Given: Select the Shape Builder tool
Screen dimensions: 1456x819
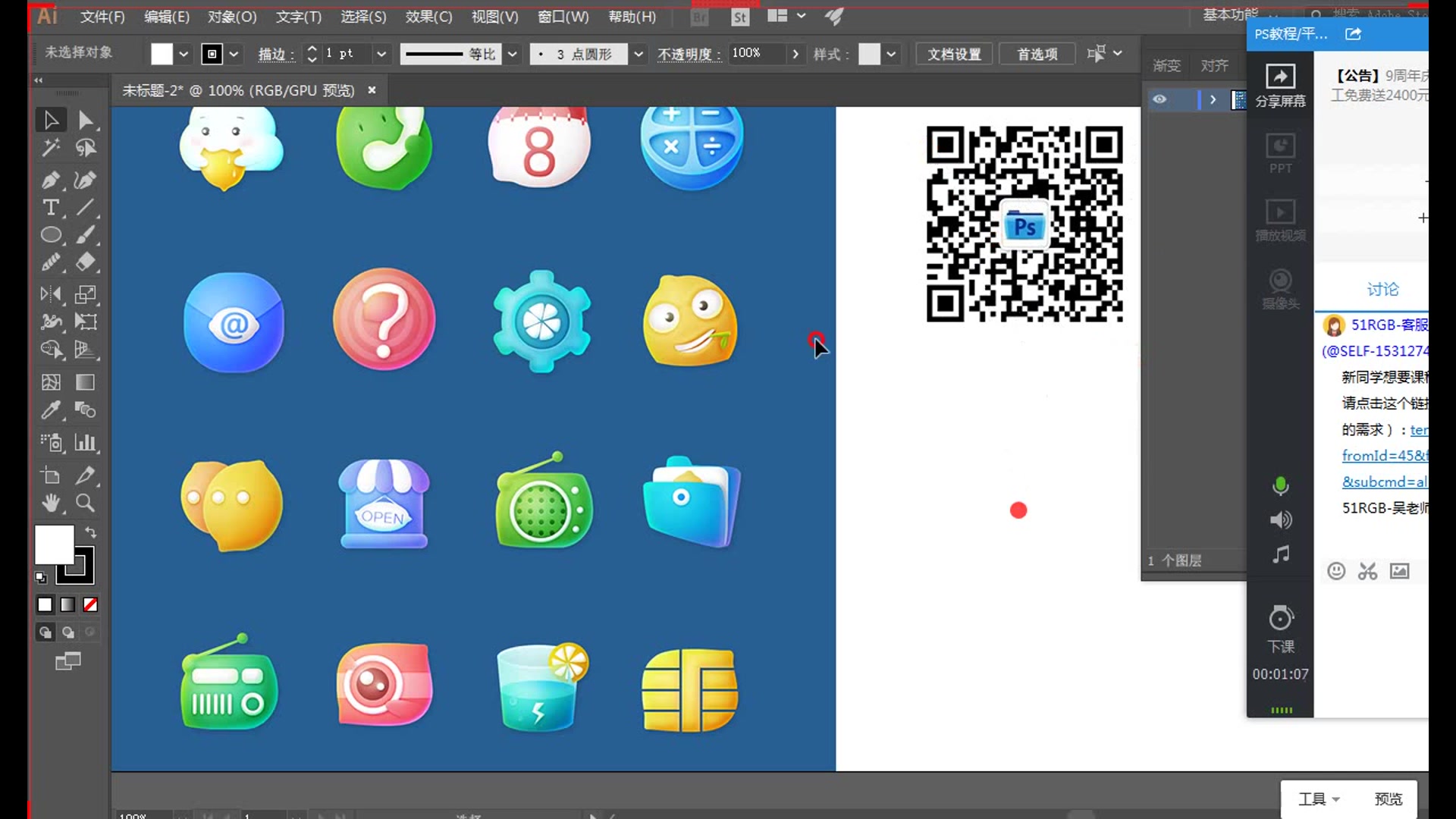Looking at the screenshot, I should [x=51, y=350].
